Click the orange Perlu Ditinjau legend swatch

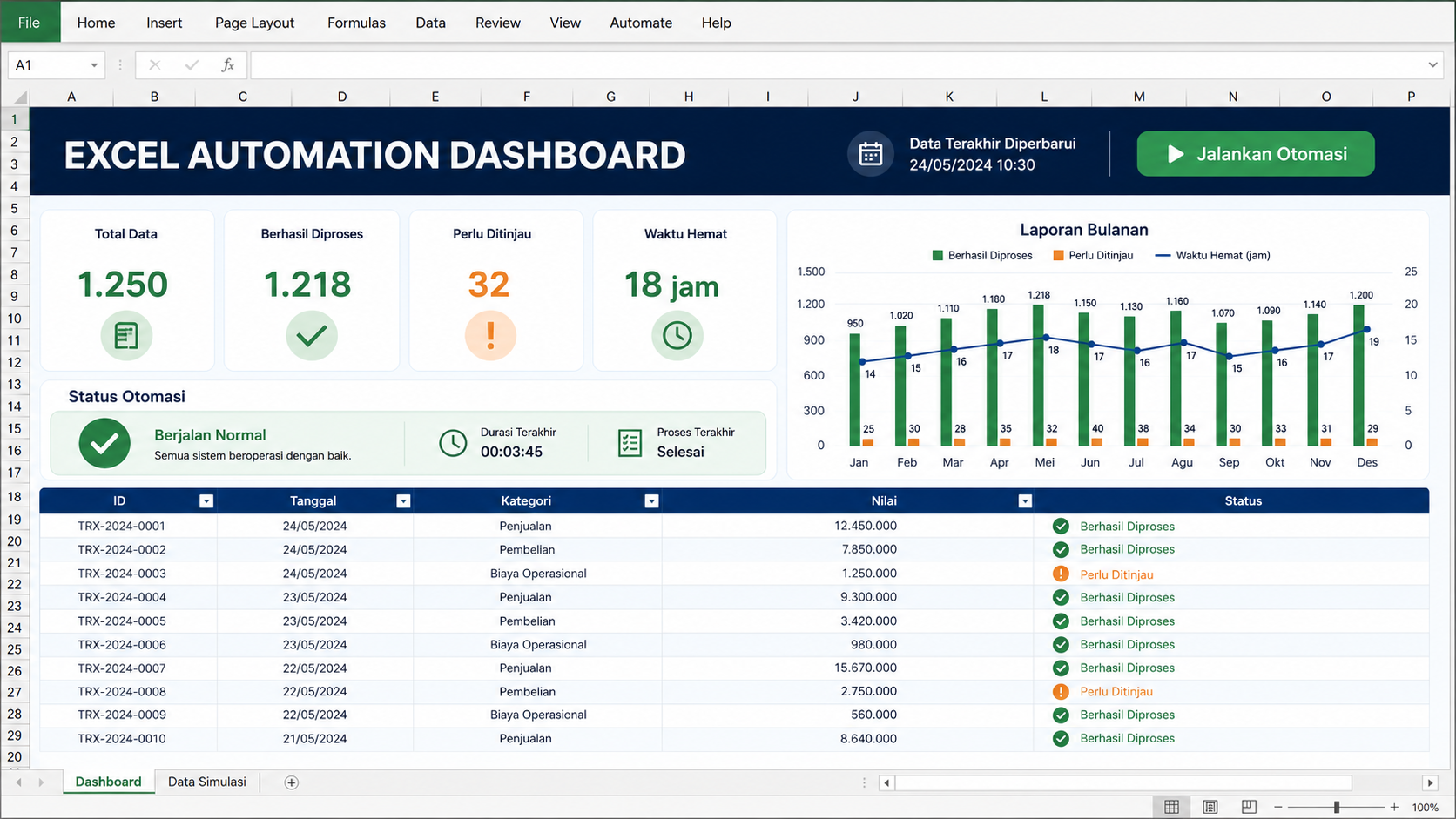click(1058, 256)
